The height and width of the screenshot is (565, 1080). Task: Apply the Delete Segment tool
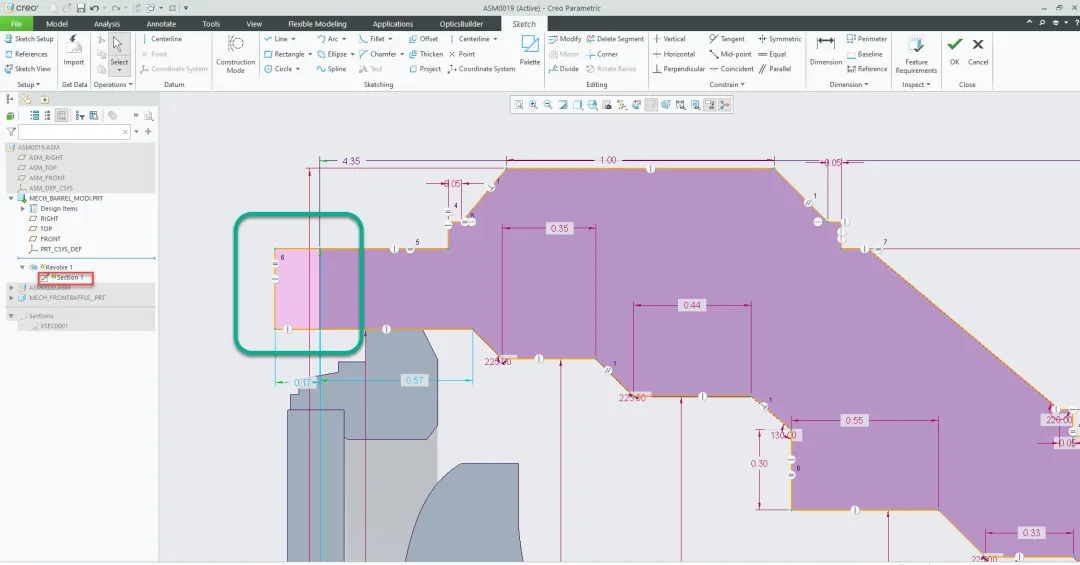click(615, 39)
